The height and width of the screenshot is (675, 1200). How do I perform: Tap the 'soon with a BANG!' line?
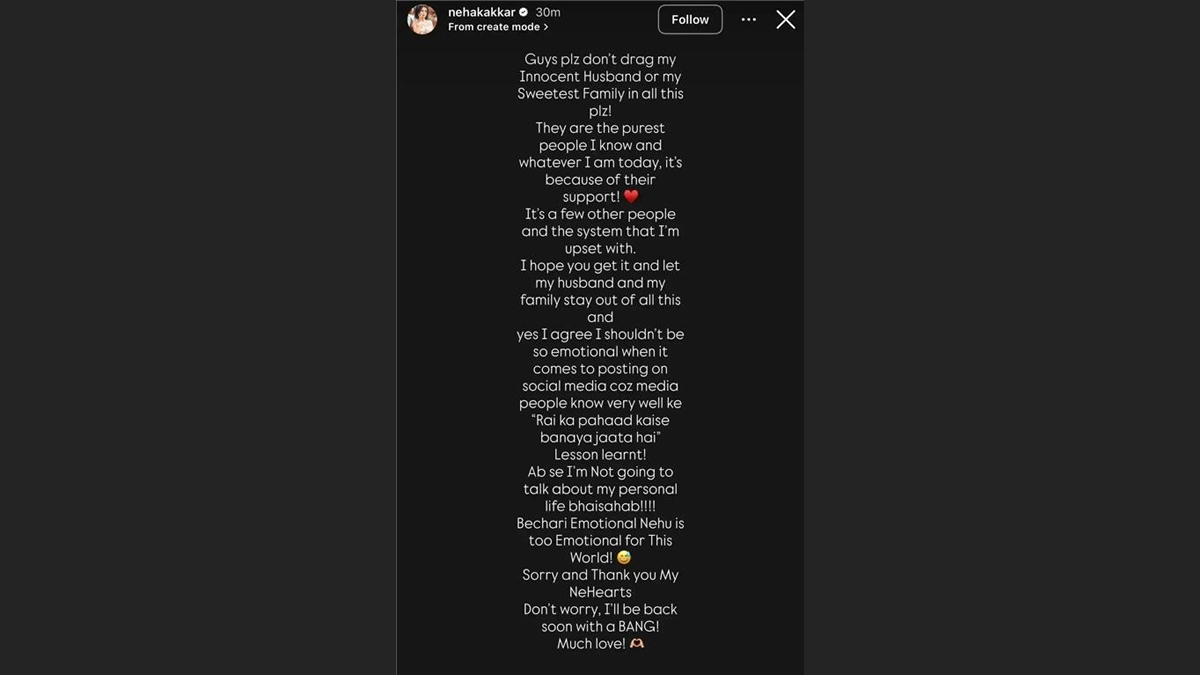click(600, 627)
